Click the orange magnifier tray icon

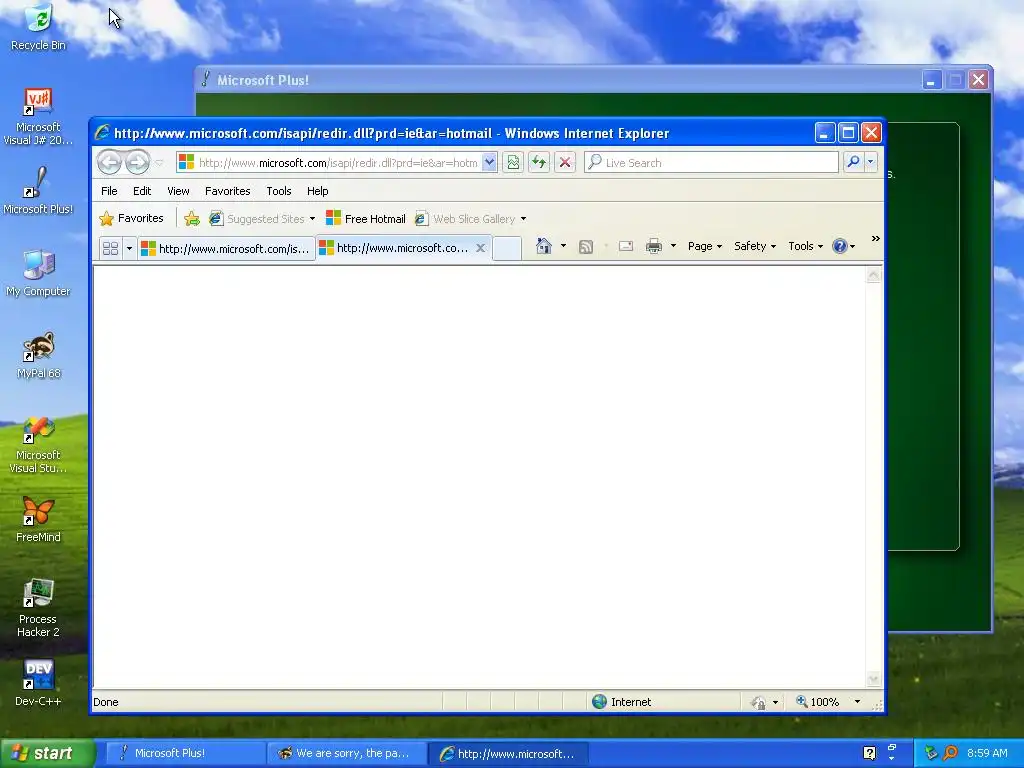[951, 753]
